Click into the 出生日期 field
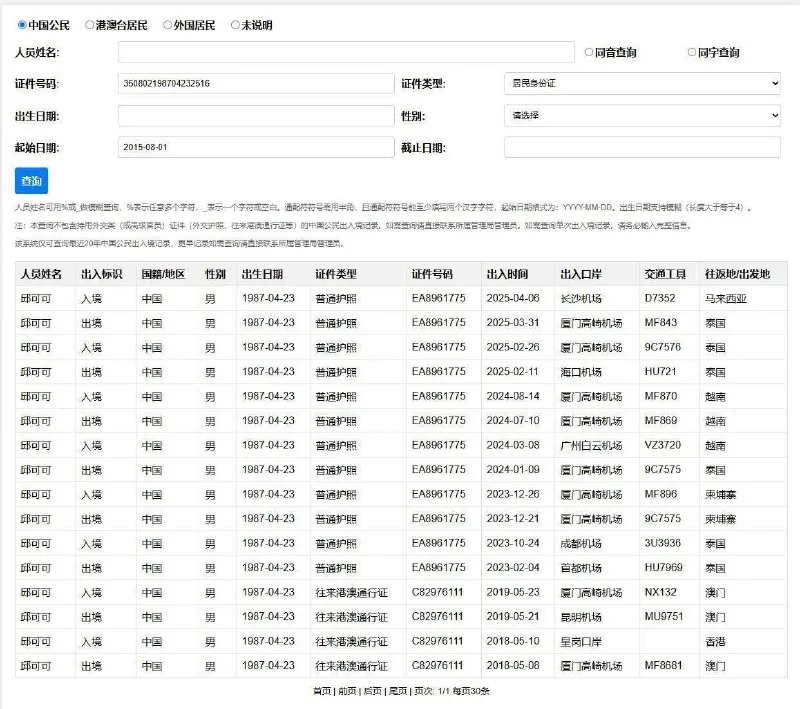800x709 pixels. coord(256,116)
